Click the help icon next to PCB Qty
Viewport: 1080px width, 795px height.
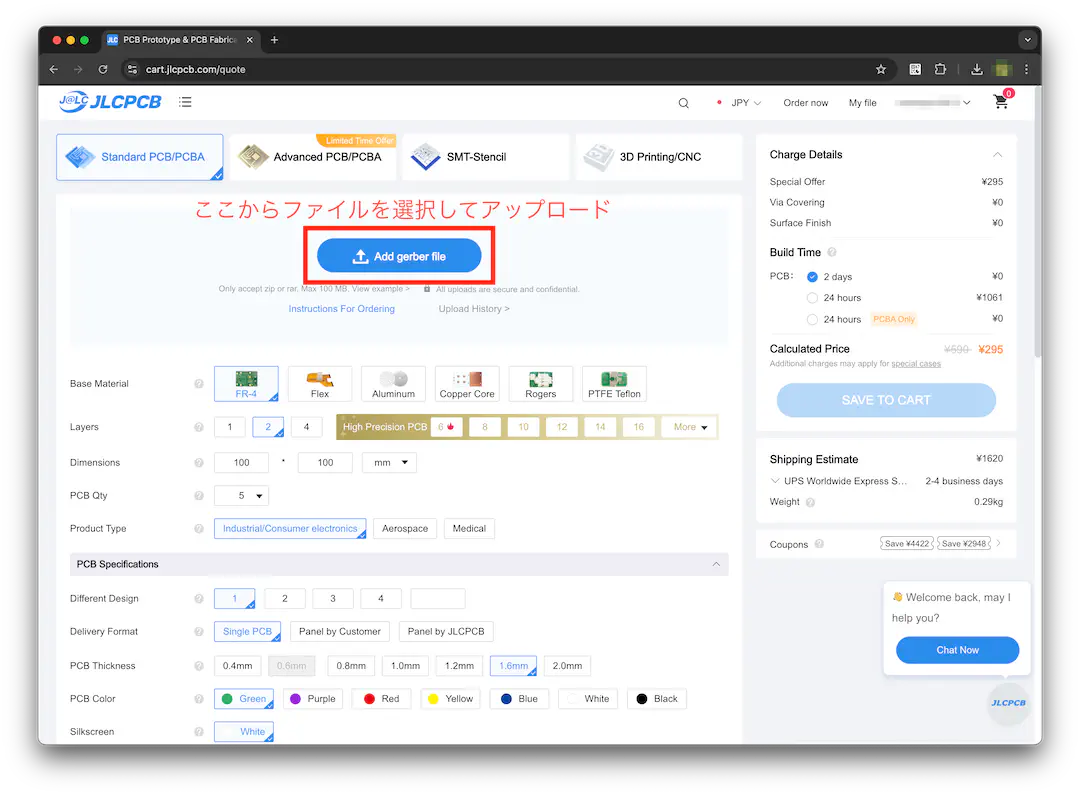click(199, 495)
